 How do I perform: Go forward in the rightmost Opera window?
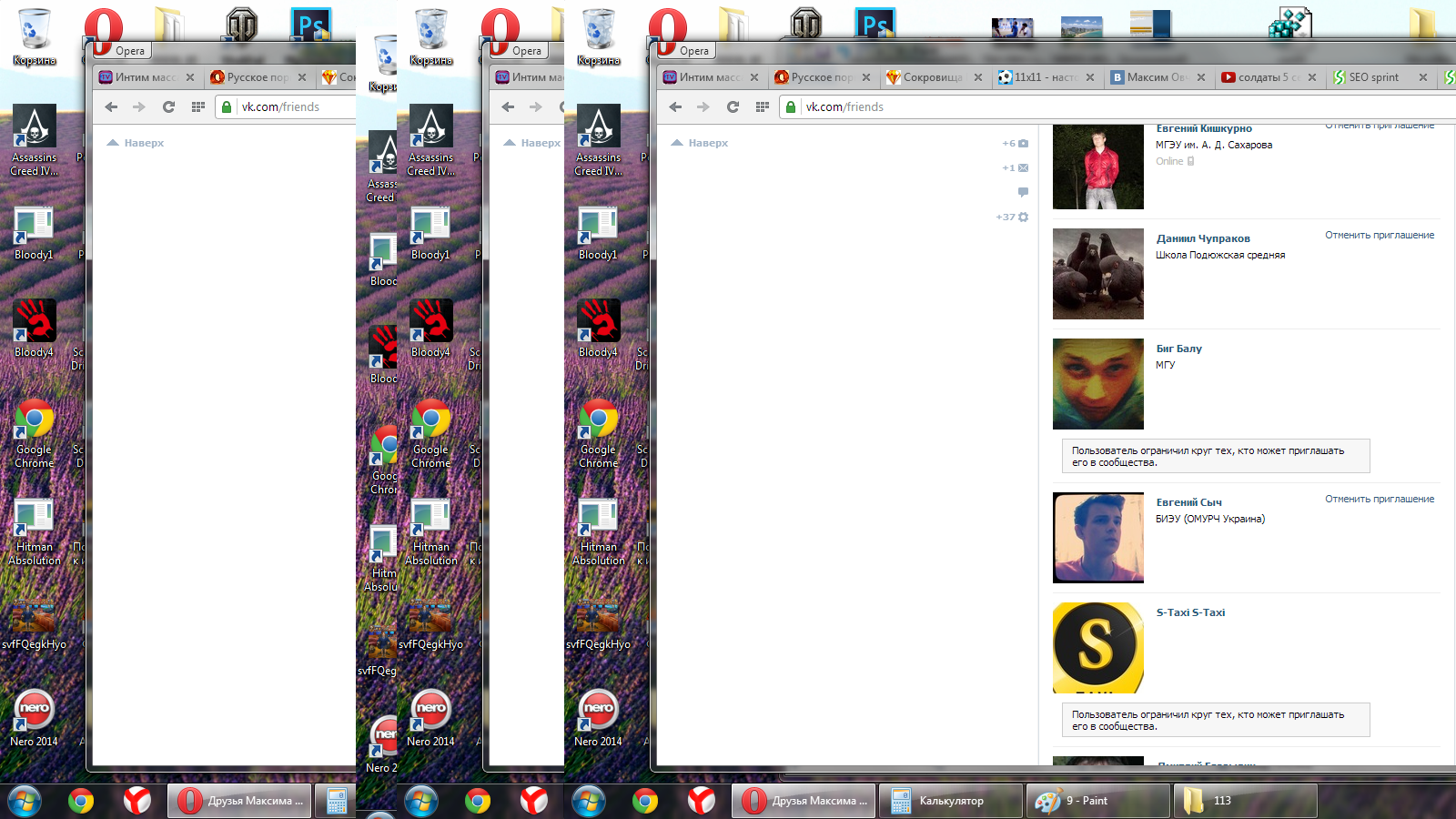[703, 106]
